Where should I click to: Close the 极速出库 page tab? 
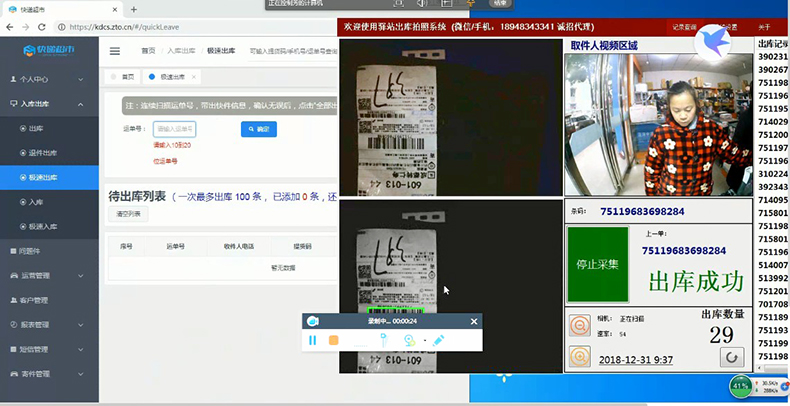pos(194,77)
